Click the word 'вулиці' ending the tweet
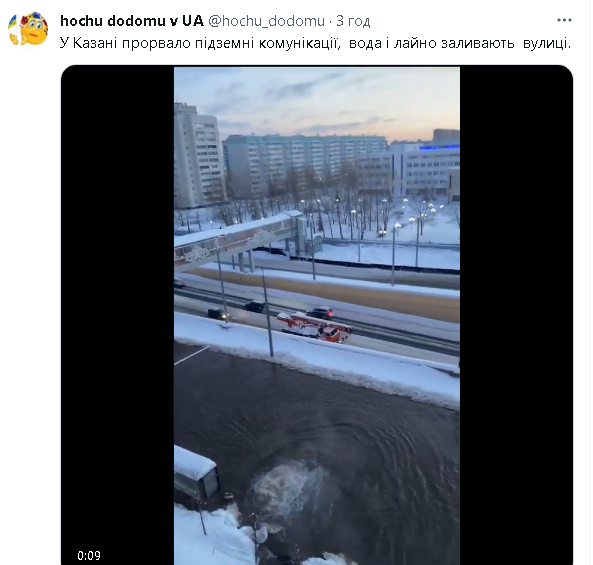The height and width of the screenshot is (565, 593). (547, 43)
